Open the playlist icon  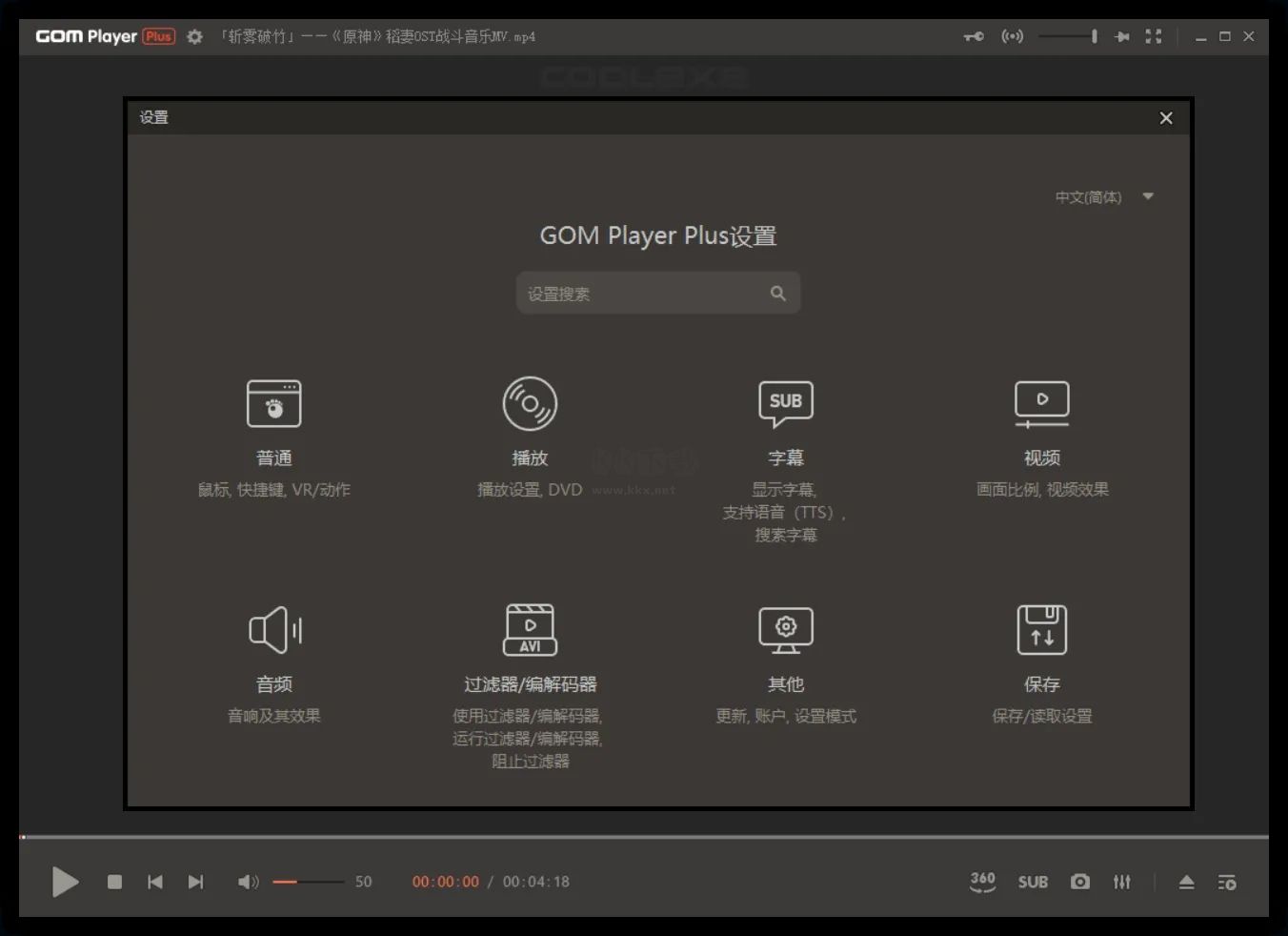[x=1227, y=882]
